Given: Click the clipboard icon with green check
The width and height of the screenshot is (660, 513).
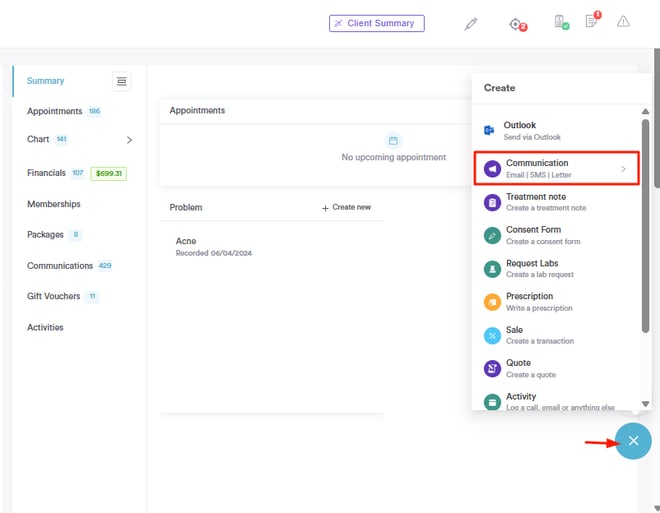Looking at the screenshot, I should 561,22.
